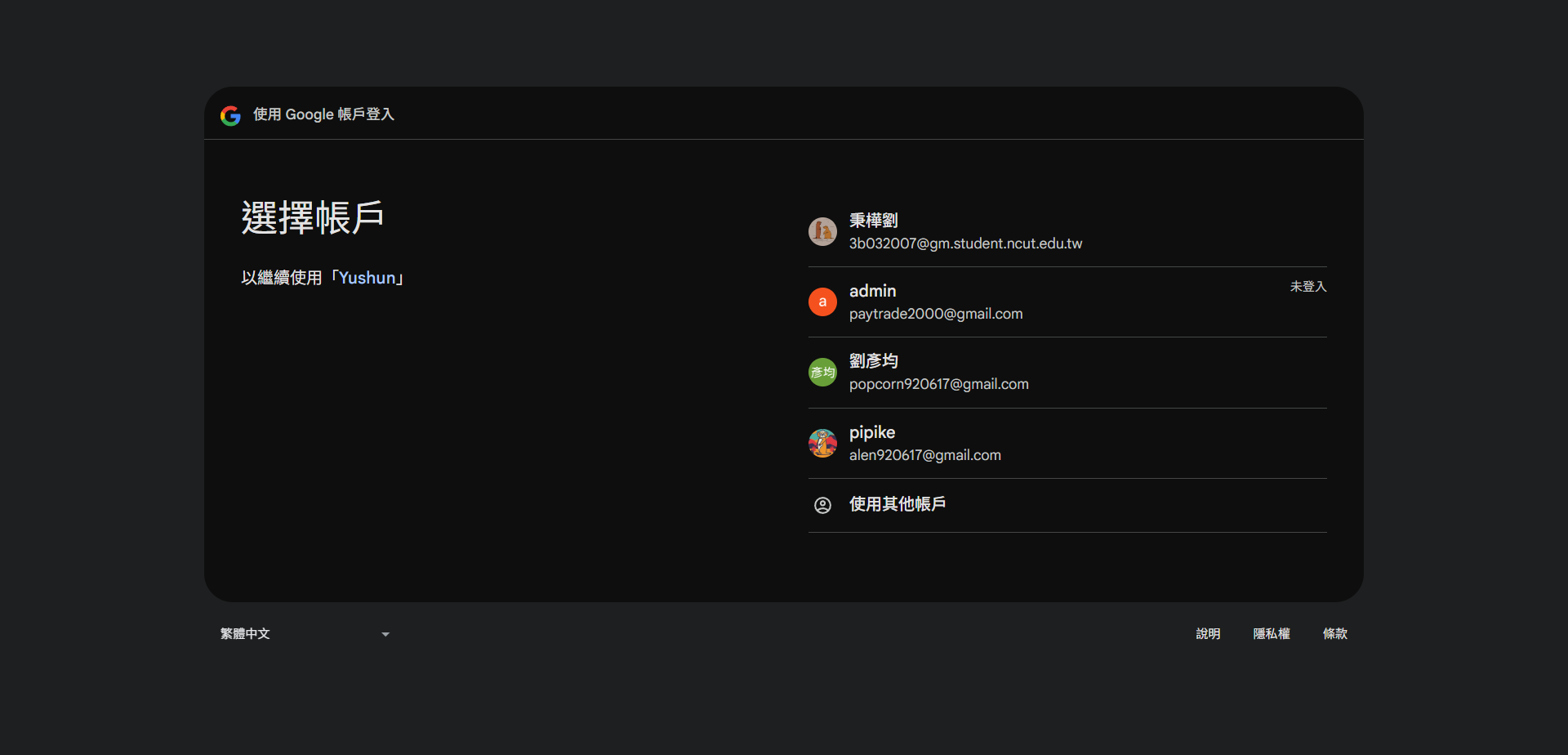Open the 說明 help link
The width and height of the screenshot is (1568, 755).
(x=1208, y=634)
